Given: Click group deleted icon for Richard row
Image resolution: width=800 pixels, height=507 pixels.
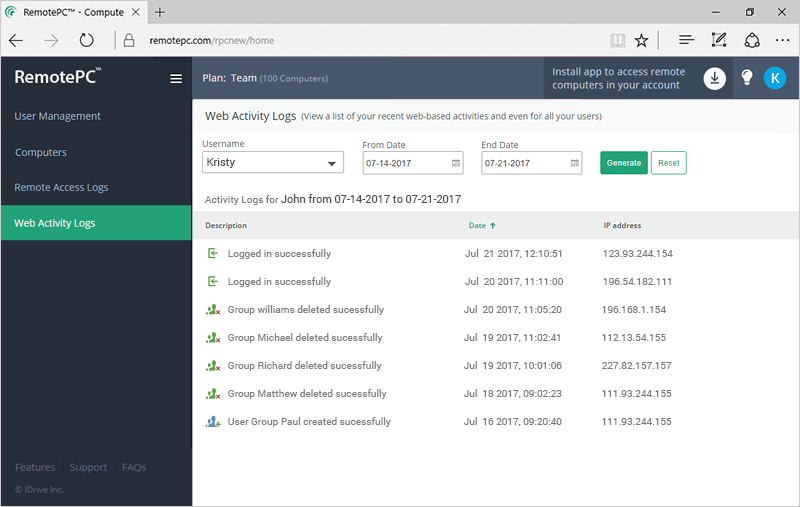Looking at the screenshot, I should coord(213,365).
